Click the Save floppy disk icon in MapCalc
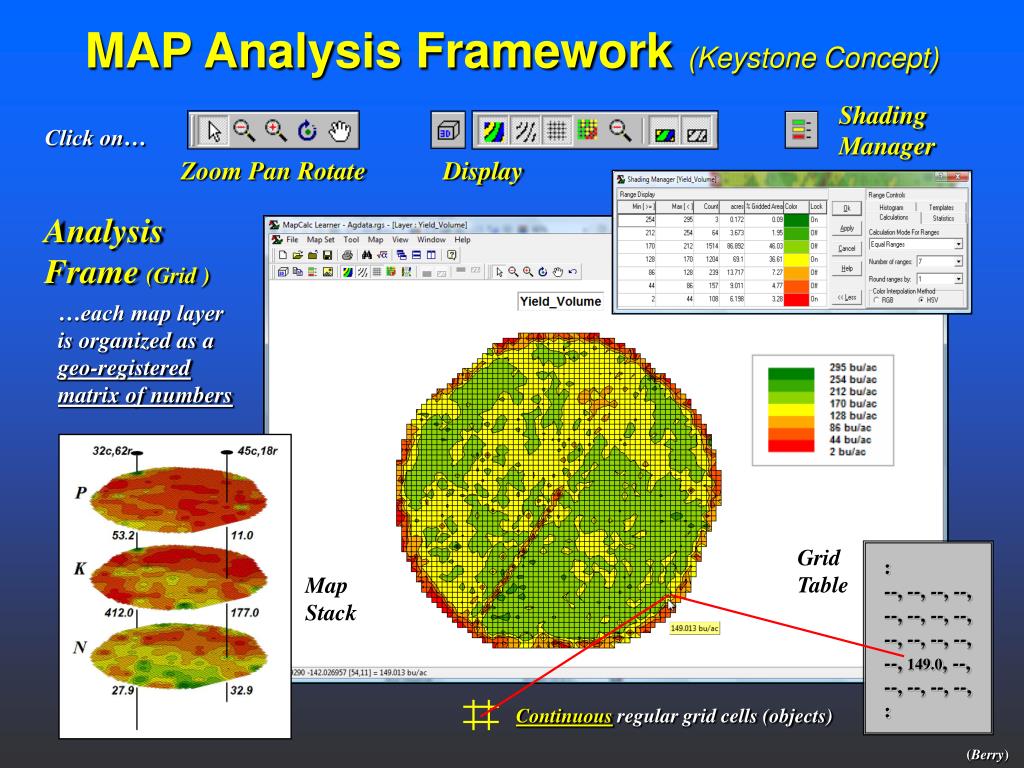1024x768 pixels. click(x=327, y=255)
